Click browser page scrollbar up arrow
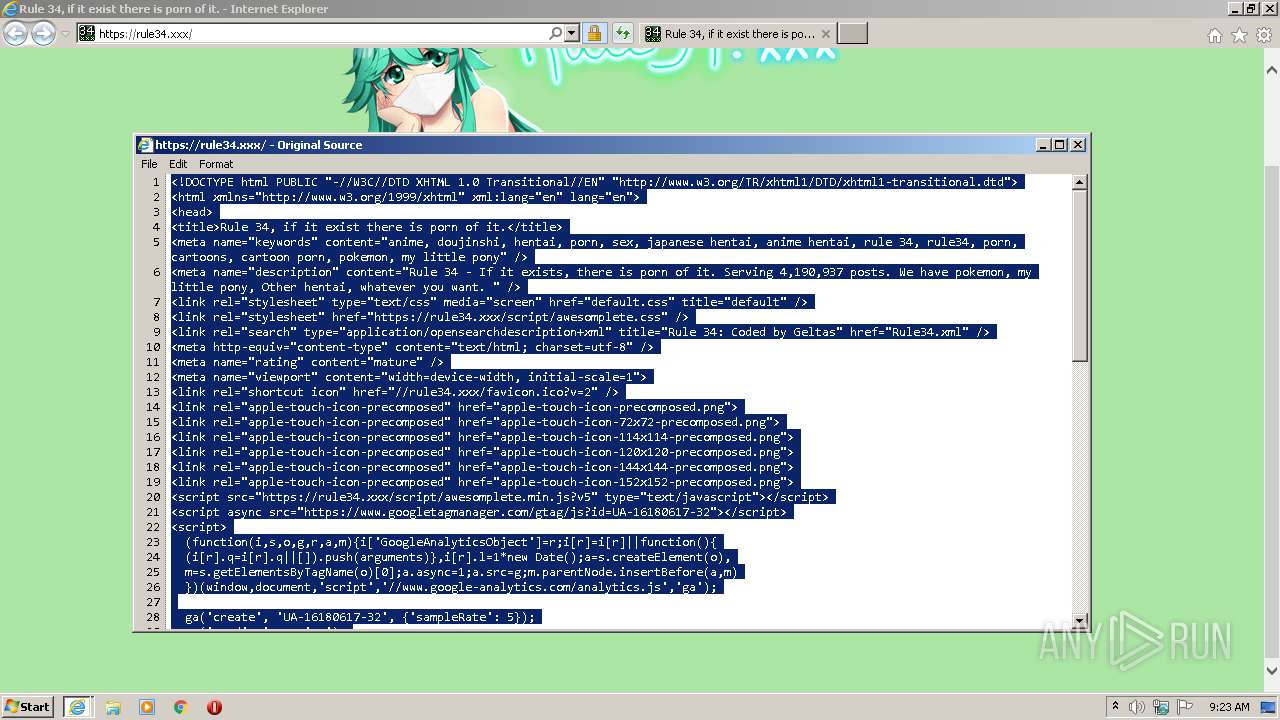1280x720 pixels. (1272, 71)
